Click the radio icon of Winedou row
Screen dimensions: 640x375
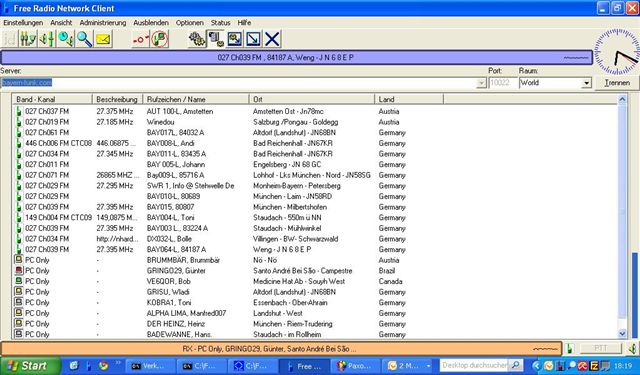point(19,122)
